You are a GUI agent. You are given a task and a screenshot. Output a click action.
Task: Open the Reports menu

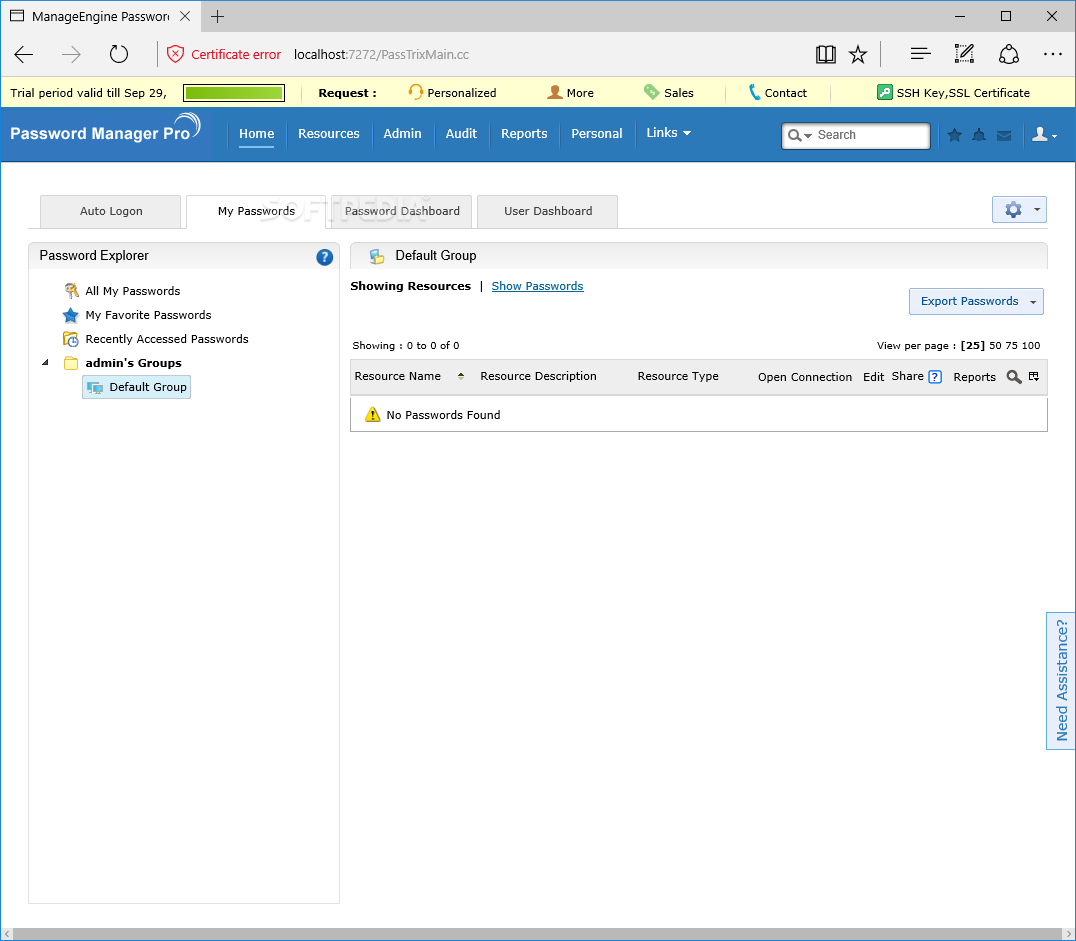(524, 134)
